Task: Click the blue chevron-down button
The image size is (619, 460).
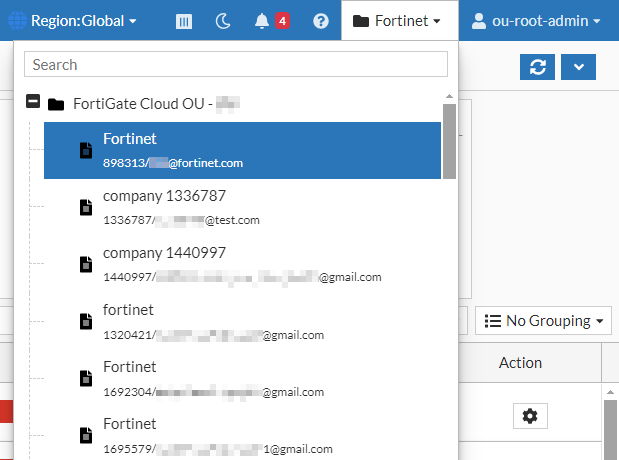Action: click(x=579, y=66)
